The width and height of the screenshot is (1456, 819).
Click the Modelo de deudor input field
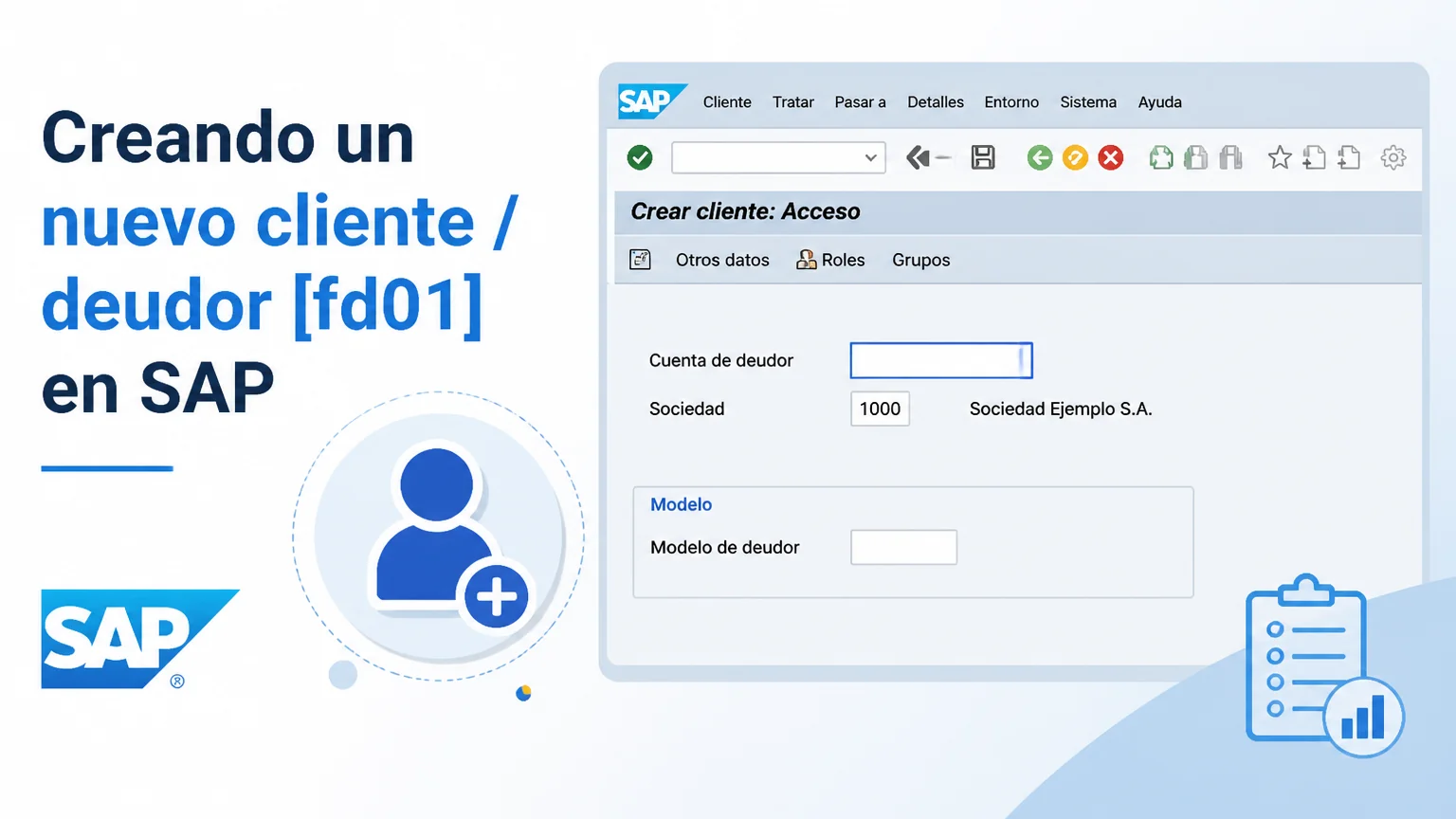point(903,547)
